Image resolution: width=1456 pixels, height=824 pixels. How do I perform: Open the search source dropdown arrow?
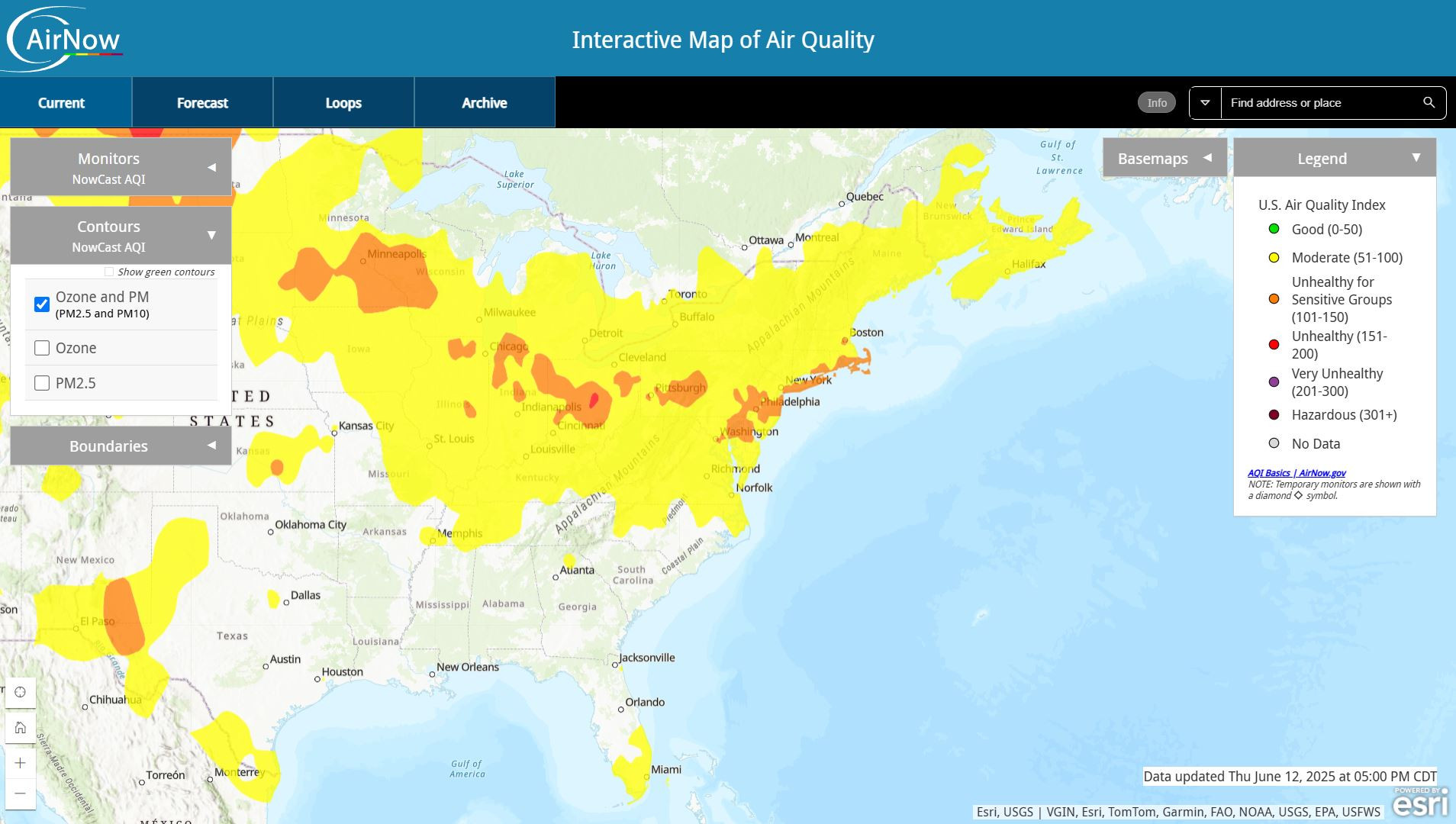[1206, 102]
